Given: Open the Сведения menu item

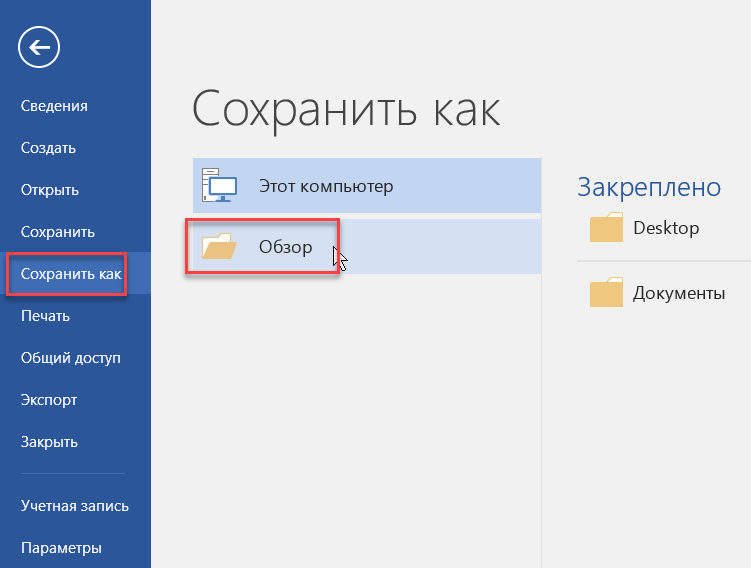Looking at the screenshot, I should [54, 106].
